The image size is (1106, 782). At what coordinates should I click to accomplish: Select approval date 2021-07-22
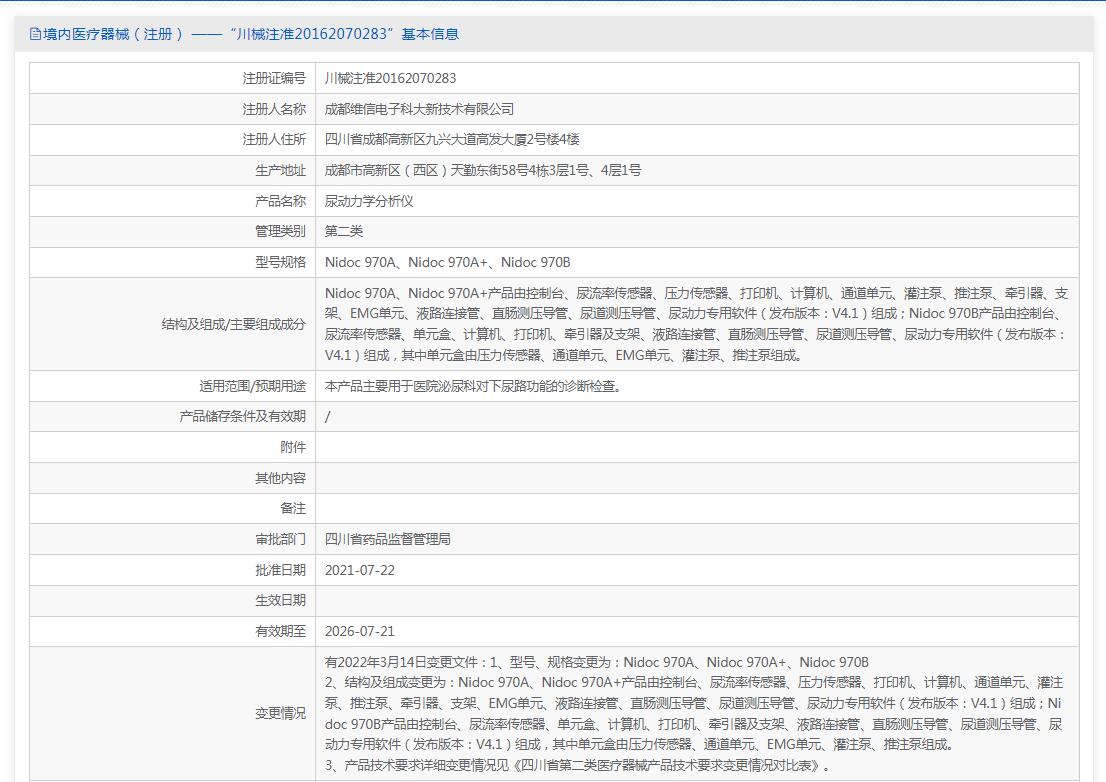[x=360, y=570]
